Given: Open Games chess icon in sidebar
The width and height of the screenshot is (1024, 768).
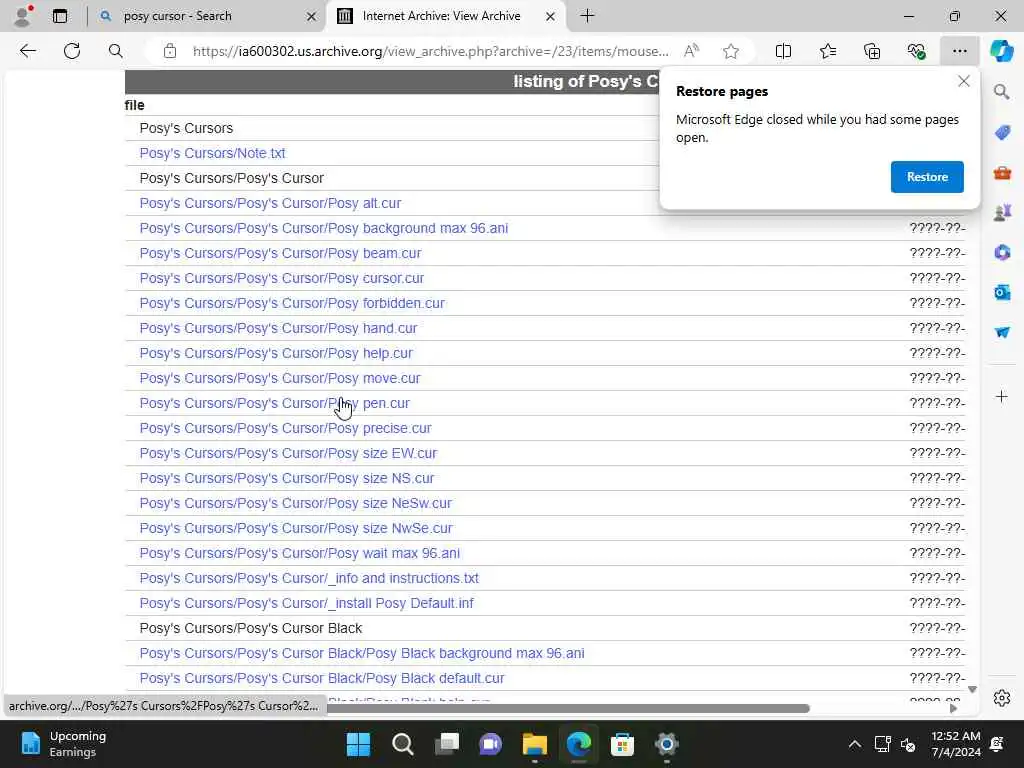Looking at the screenshot, I should (1002, 212).
